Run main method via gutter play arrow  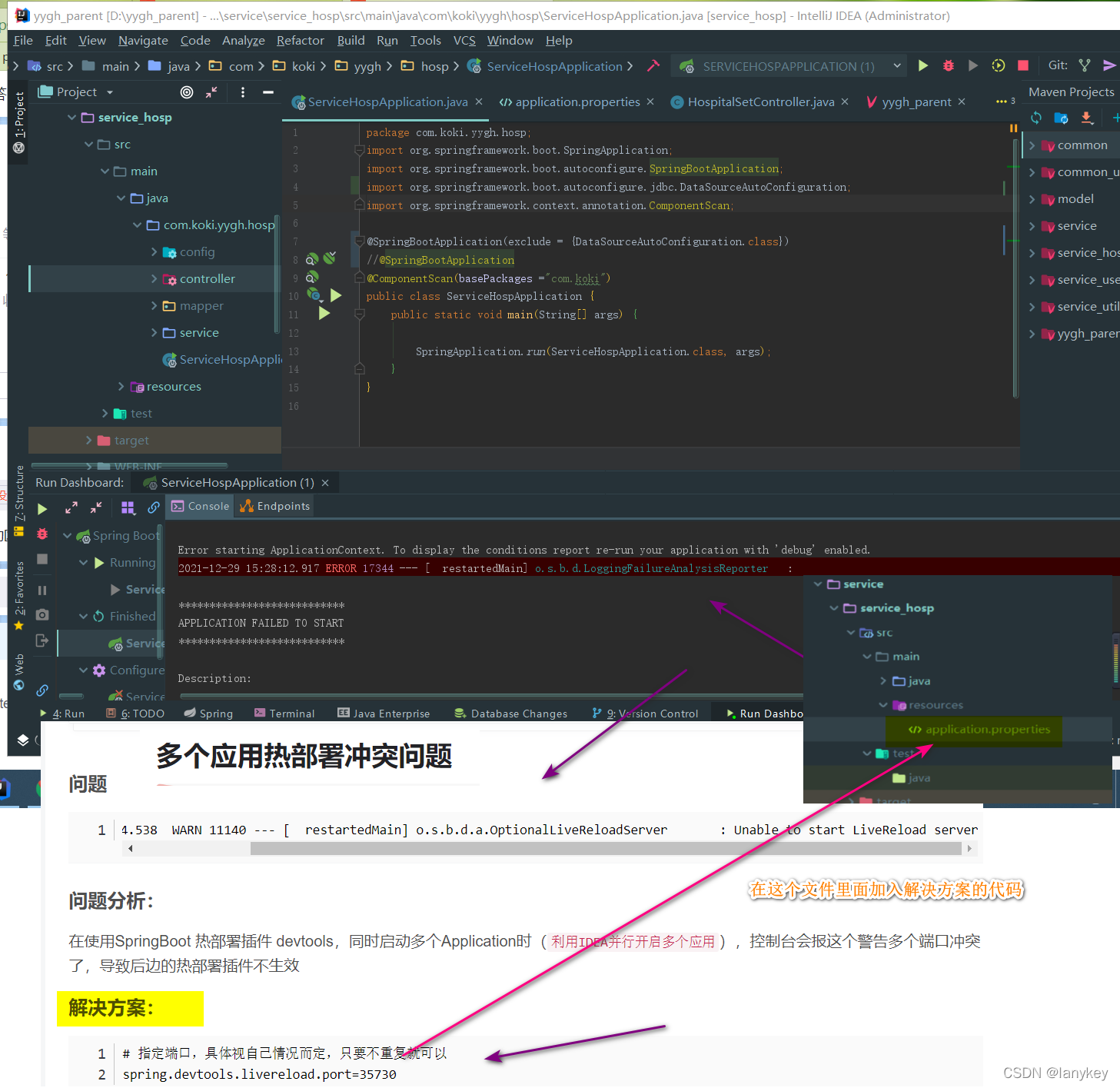click(x=324, y=314)
